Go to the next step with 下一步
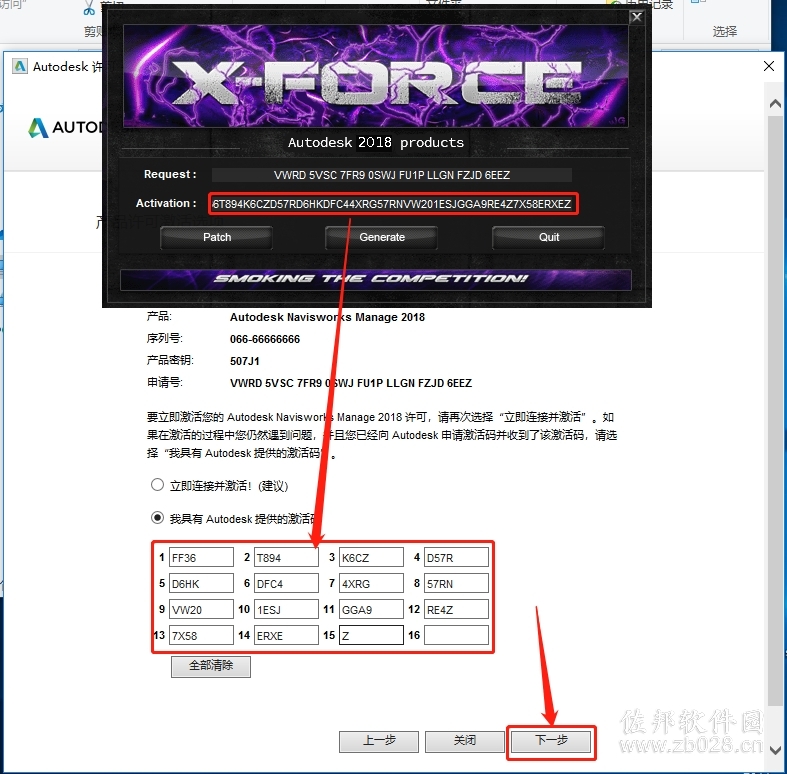 [551, 741]
